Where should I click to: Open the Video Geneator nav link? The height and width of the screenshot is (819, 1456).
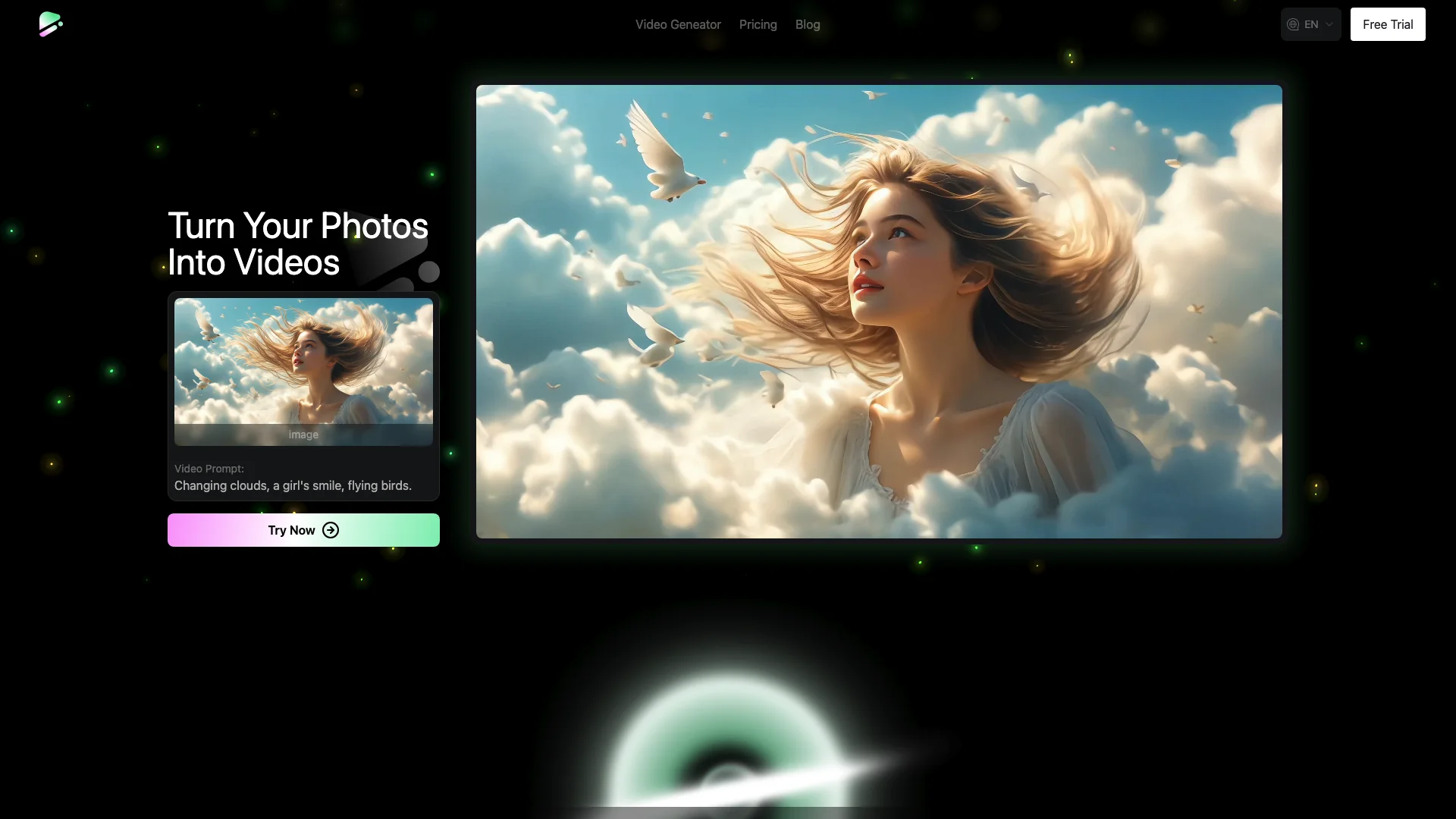click(678, 24)
